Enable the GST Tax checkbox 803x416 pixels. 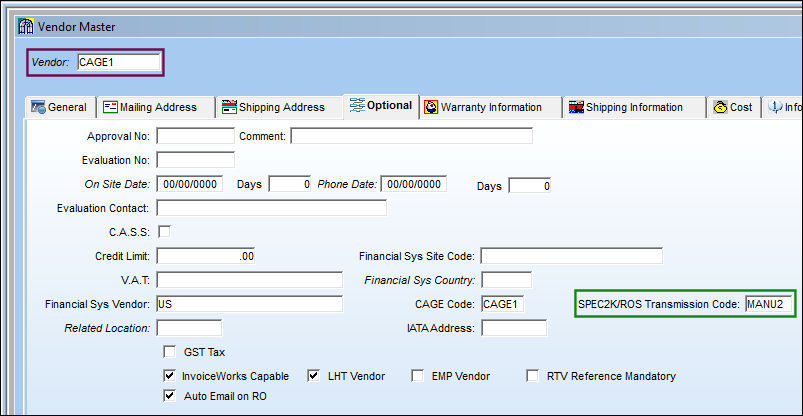tap(169, 352)
